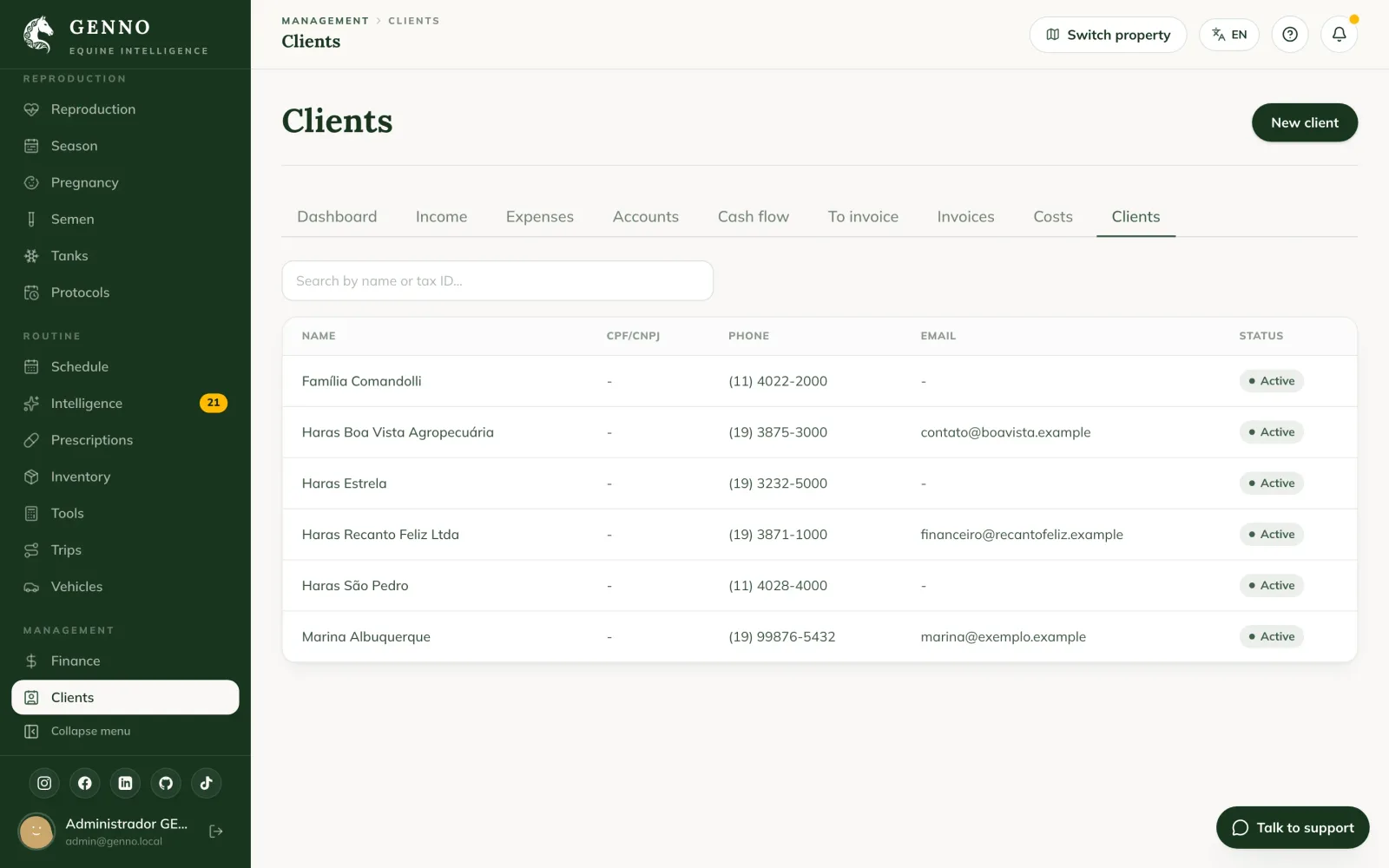The height and width of the screenshot is (868, 1389).
Task: Open the LinkedIn link icon
Action: click(125, 783)
